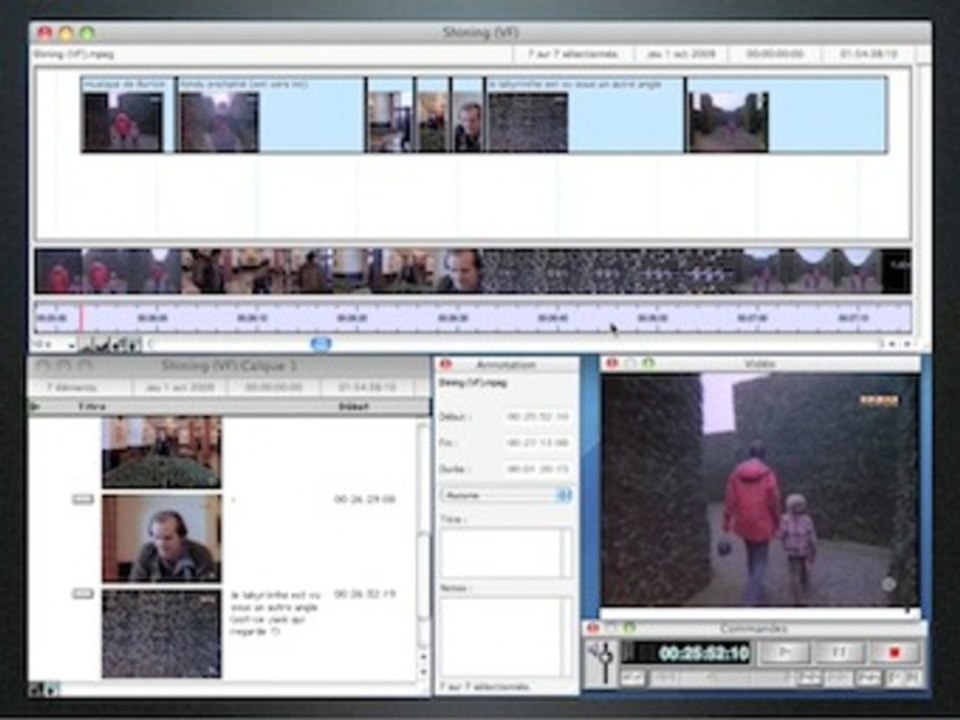
Task: Select the hotel lobby thumbnail in the Calque list
Action: pos(162,452)
